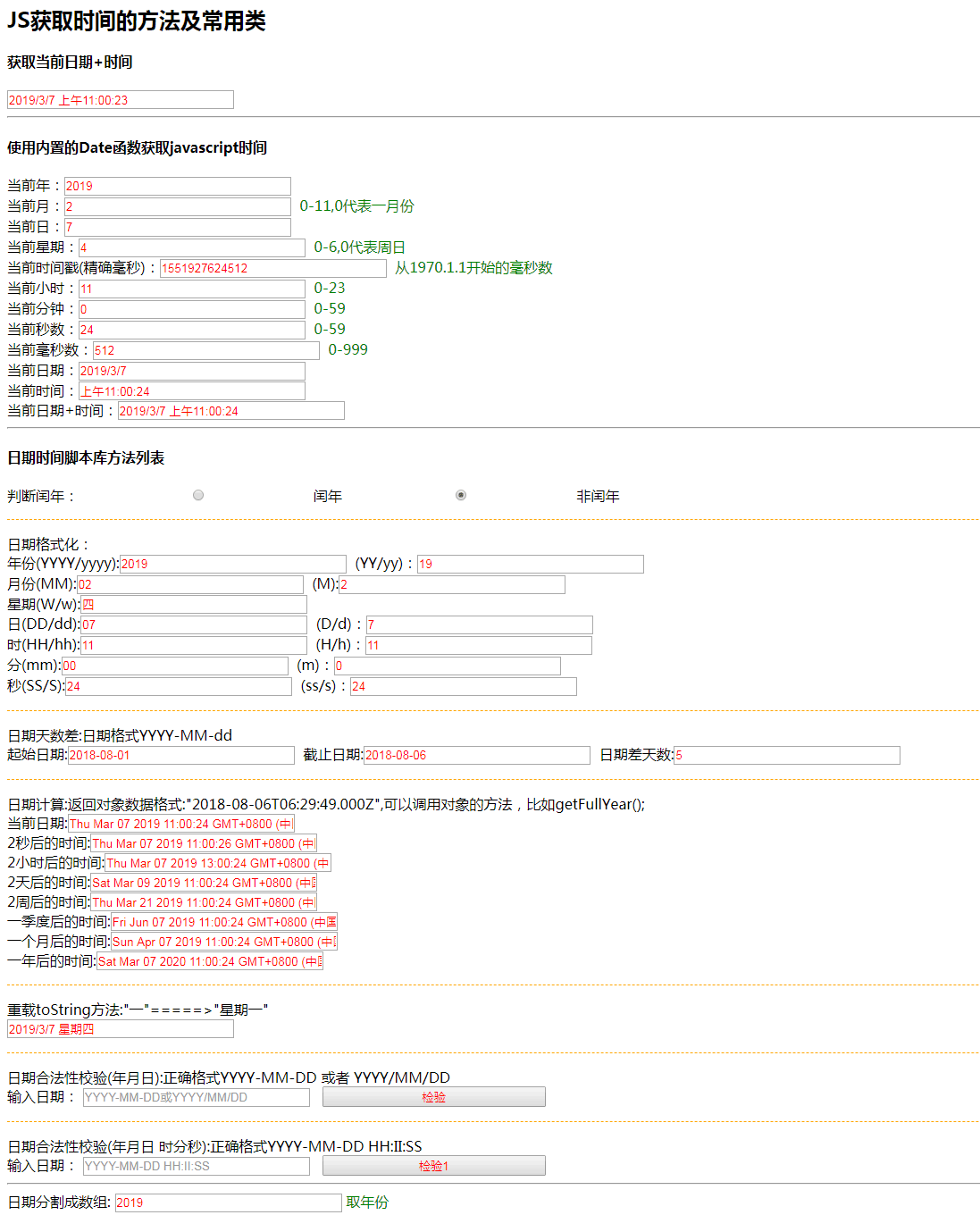Click the 获取当前日期+时间 heading

pos(70,63)
